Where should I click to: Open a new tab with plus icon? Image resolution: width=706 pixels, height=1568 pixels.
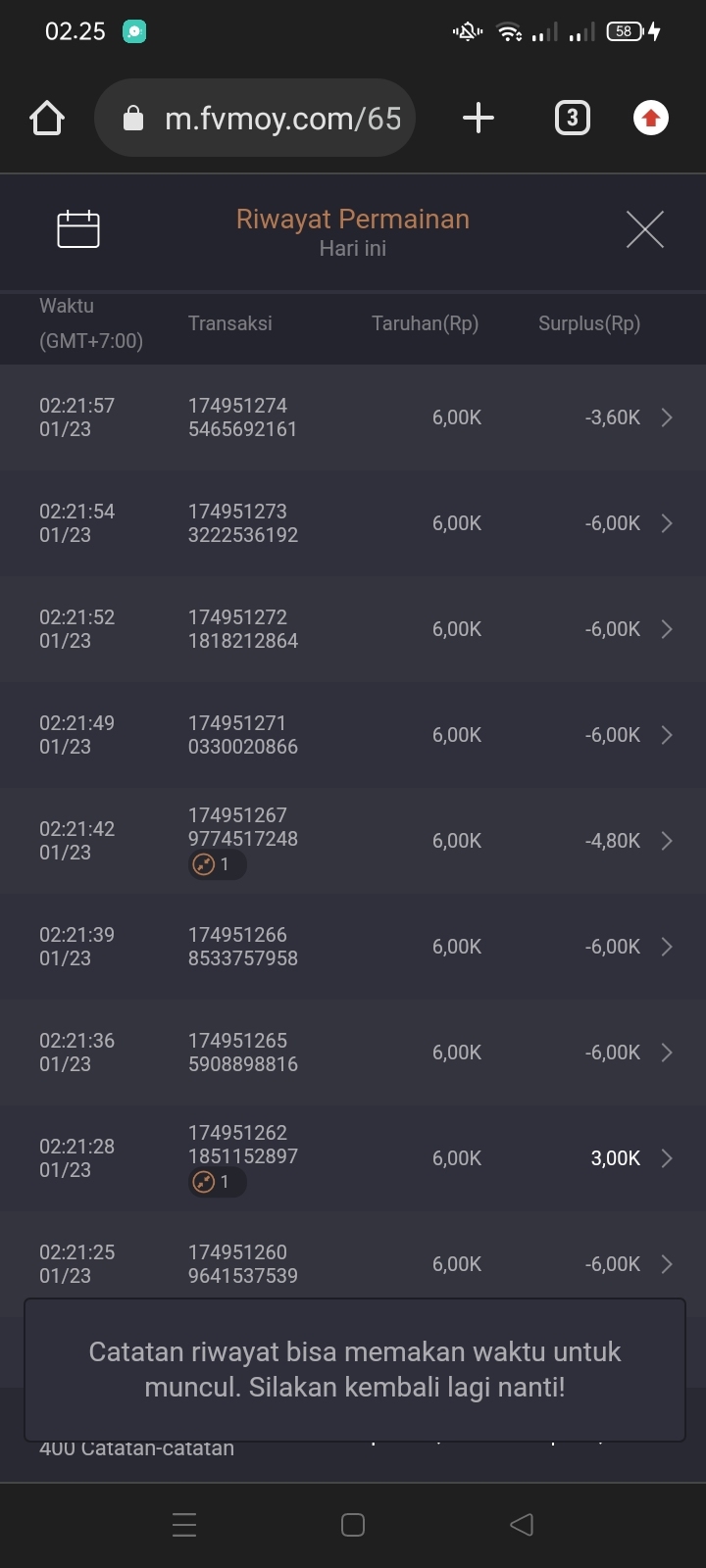[478, 119]
